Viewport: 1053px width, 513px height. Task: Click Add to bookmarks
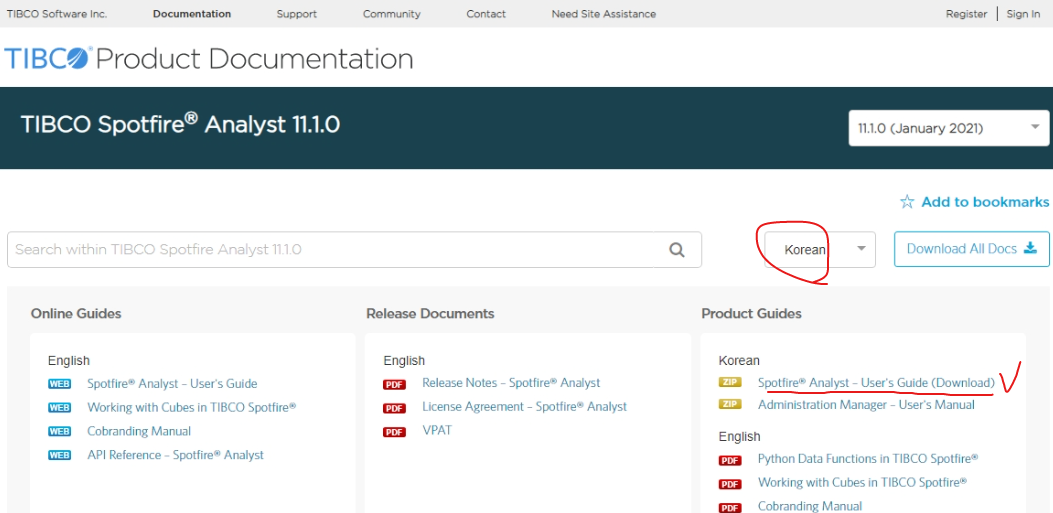985,202
